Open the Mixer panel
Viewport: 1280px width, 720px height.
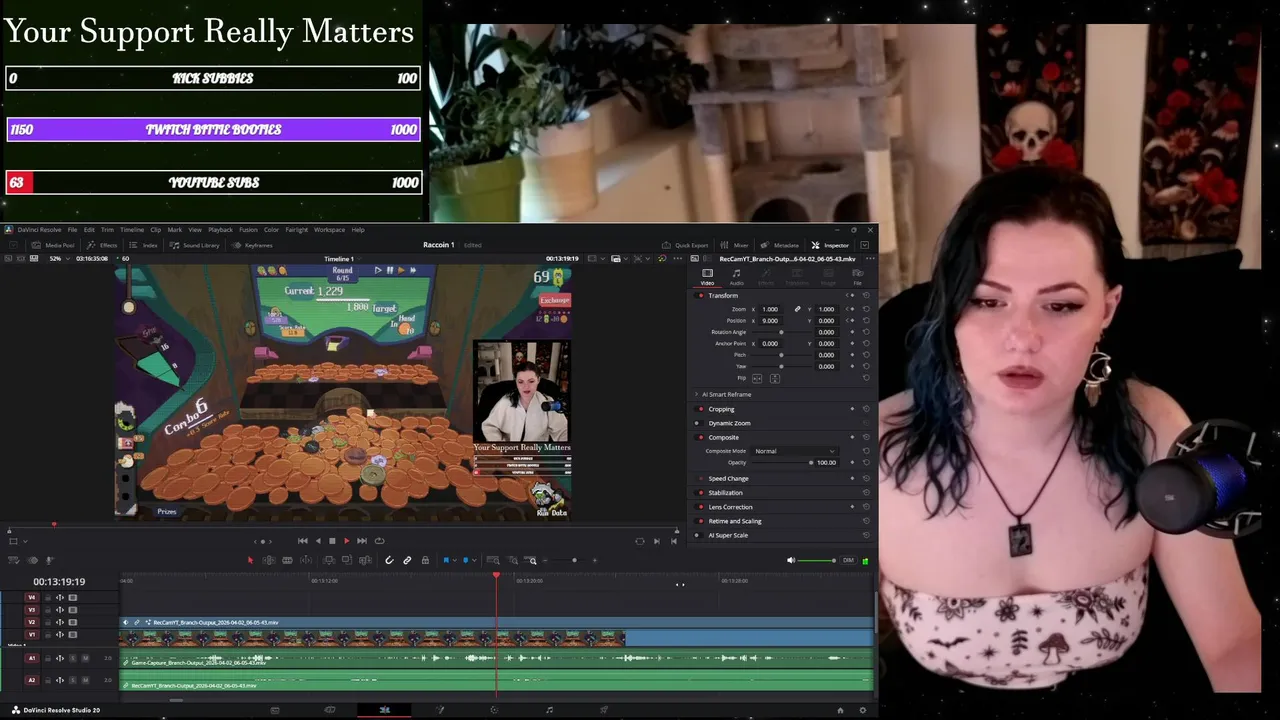click(736, 245)
